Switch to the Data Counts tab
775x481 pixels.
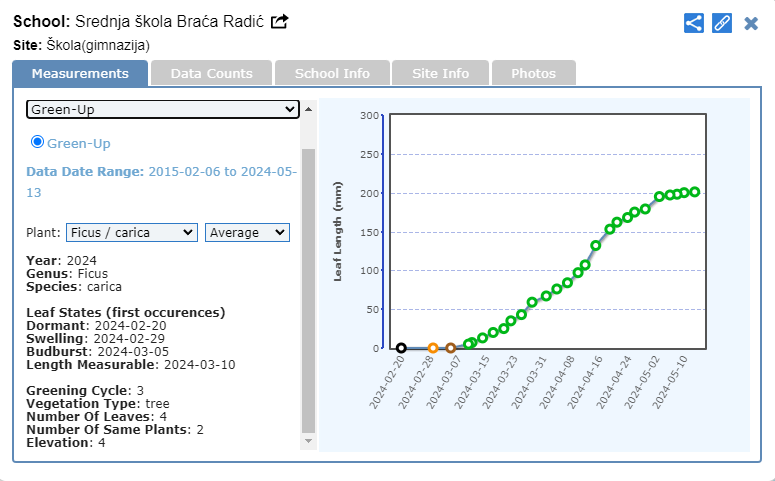point(211,73)
